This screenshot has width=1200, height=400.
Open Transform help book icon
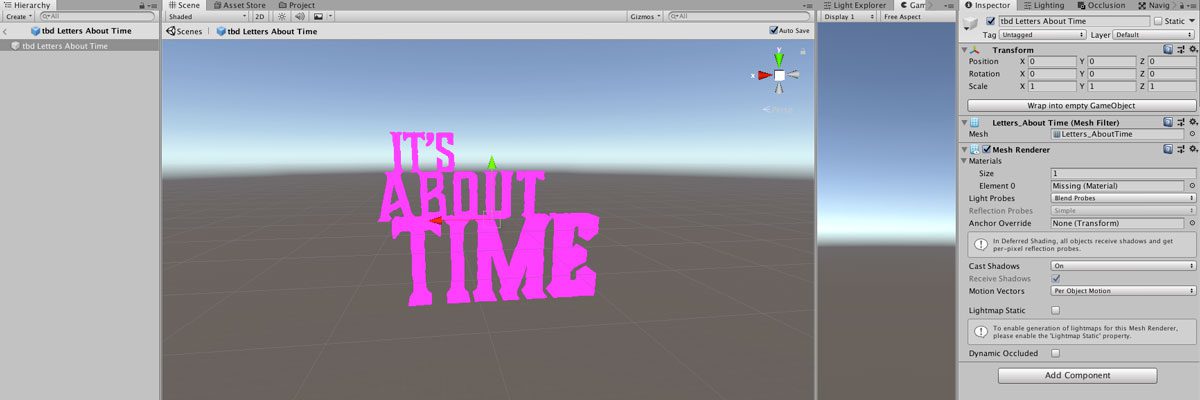coord(1168,50)
